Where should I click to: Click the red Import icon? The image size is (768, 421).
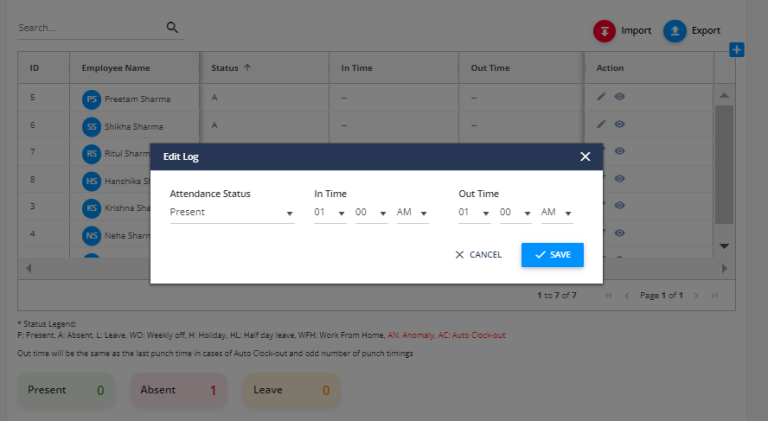pyautogui.click(x=605, y=31)
